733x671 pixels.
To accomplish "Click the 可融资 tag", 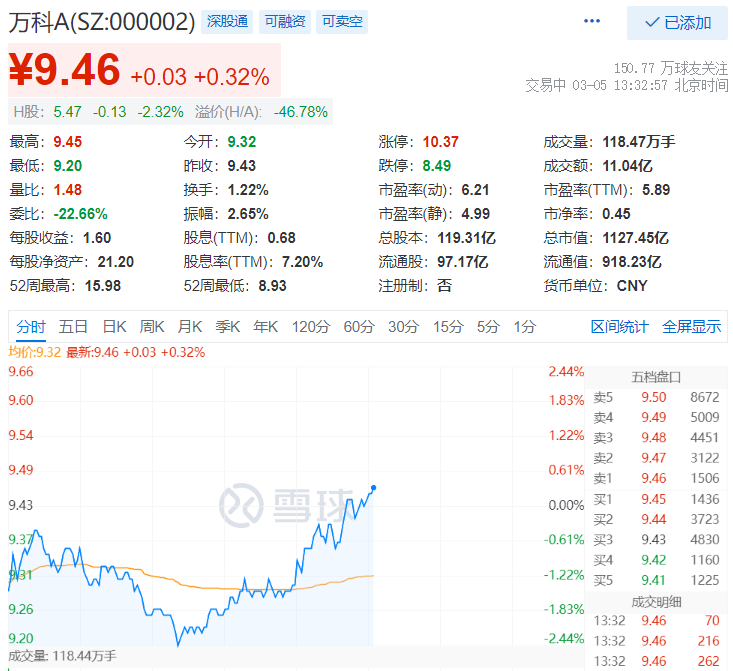I will (285, 22).
